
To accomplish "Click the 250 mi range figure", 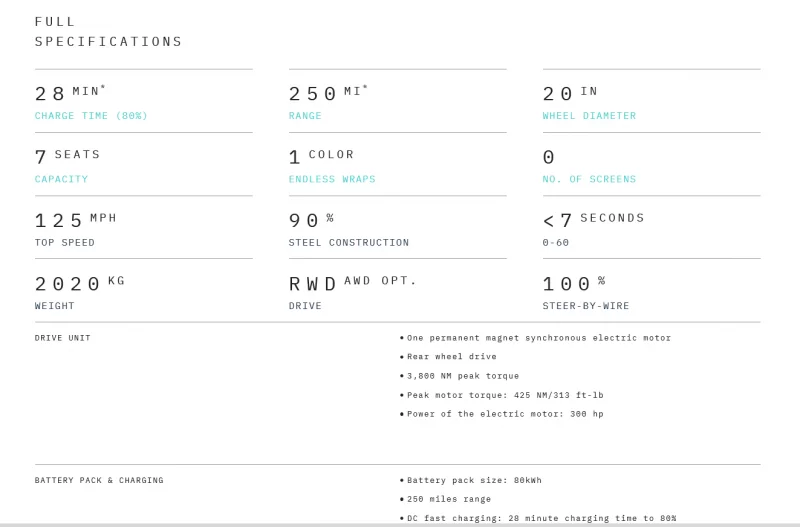I will [327, 93].
